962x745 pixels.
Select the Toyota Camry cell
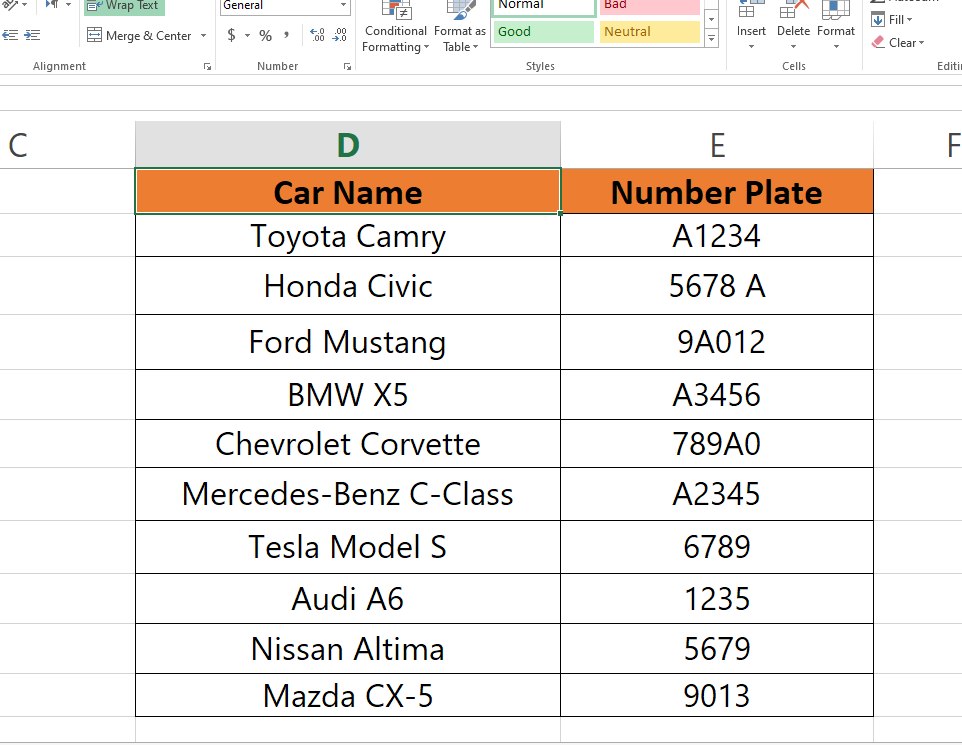click(348, 235)
